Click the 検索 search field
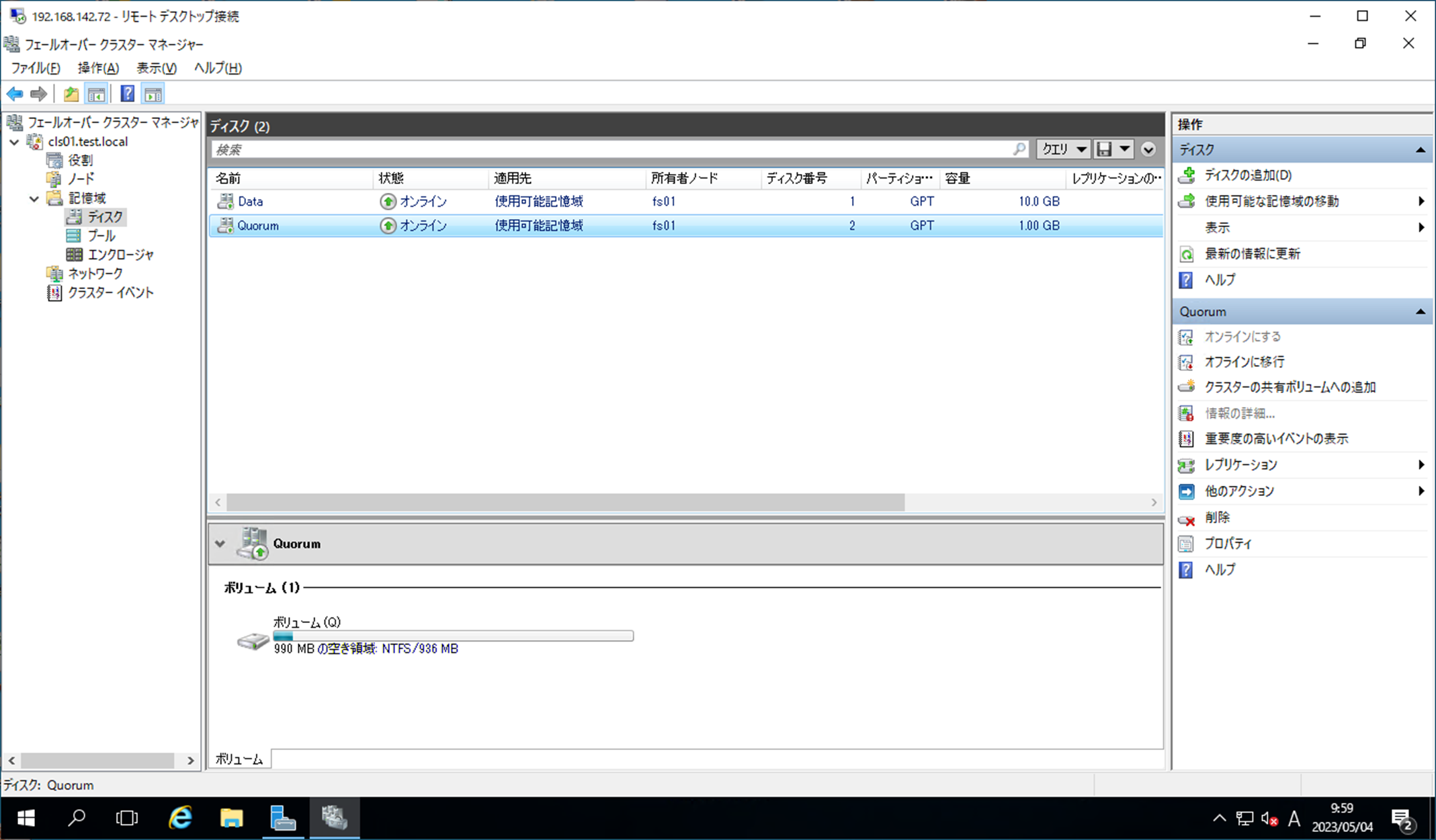 point(605,149)
